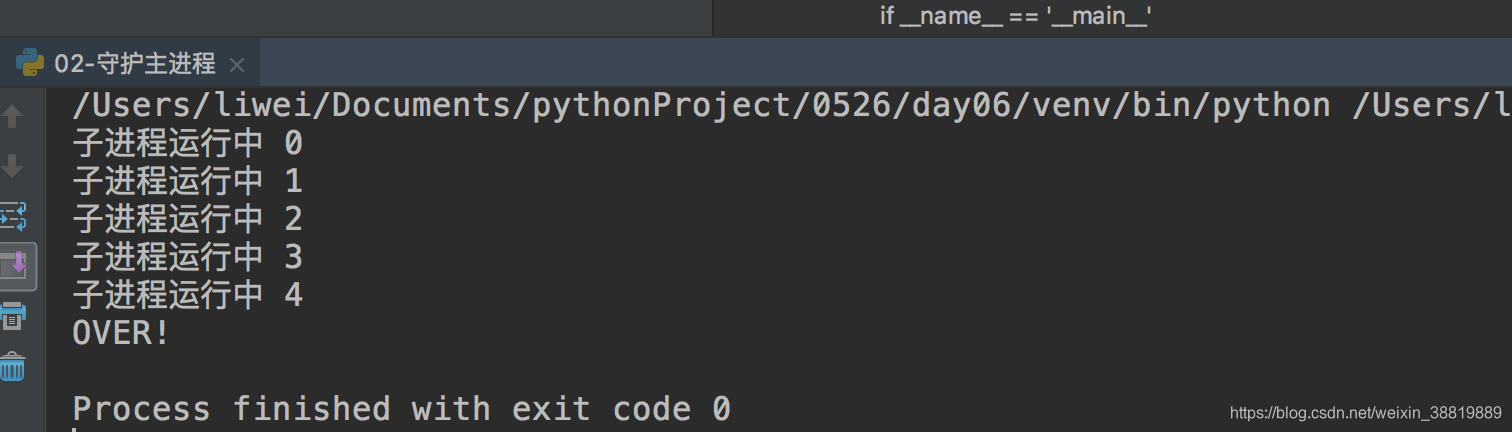
Task: Clear all console output with trash icon
Action: click(12, 366)
